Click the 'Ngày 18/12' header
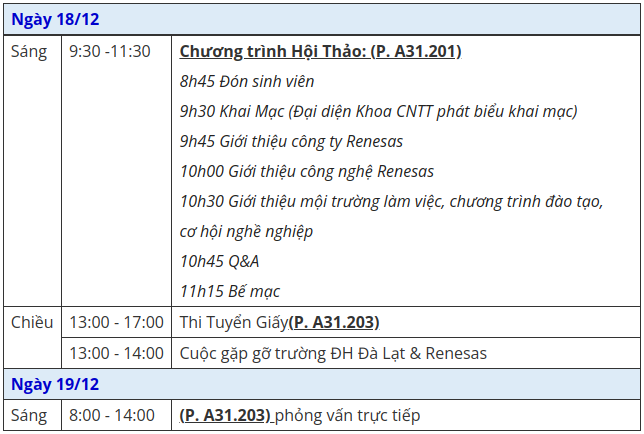 pos(322,19)
